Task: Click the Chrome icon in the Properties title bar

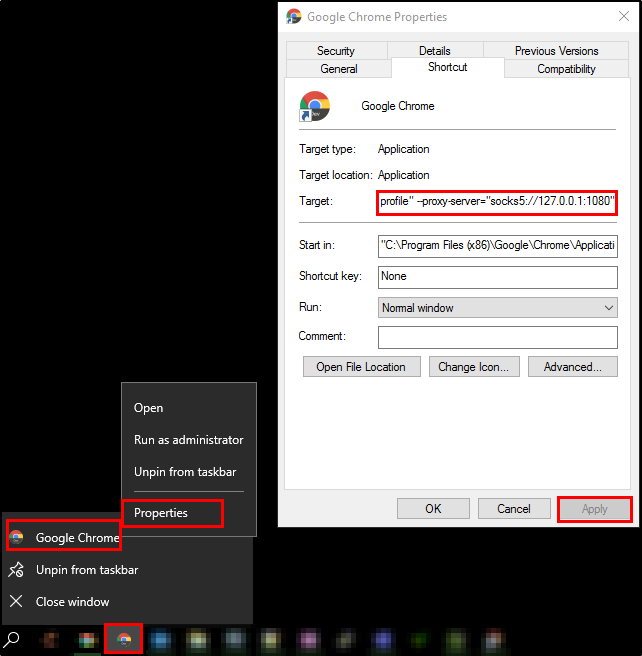Action: point(294,17)
